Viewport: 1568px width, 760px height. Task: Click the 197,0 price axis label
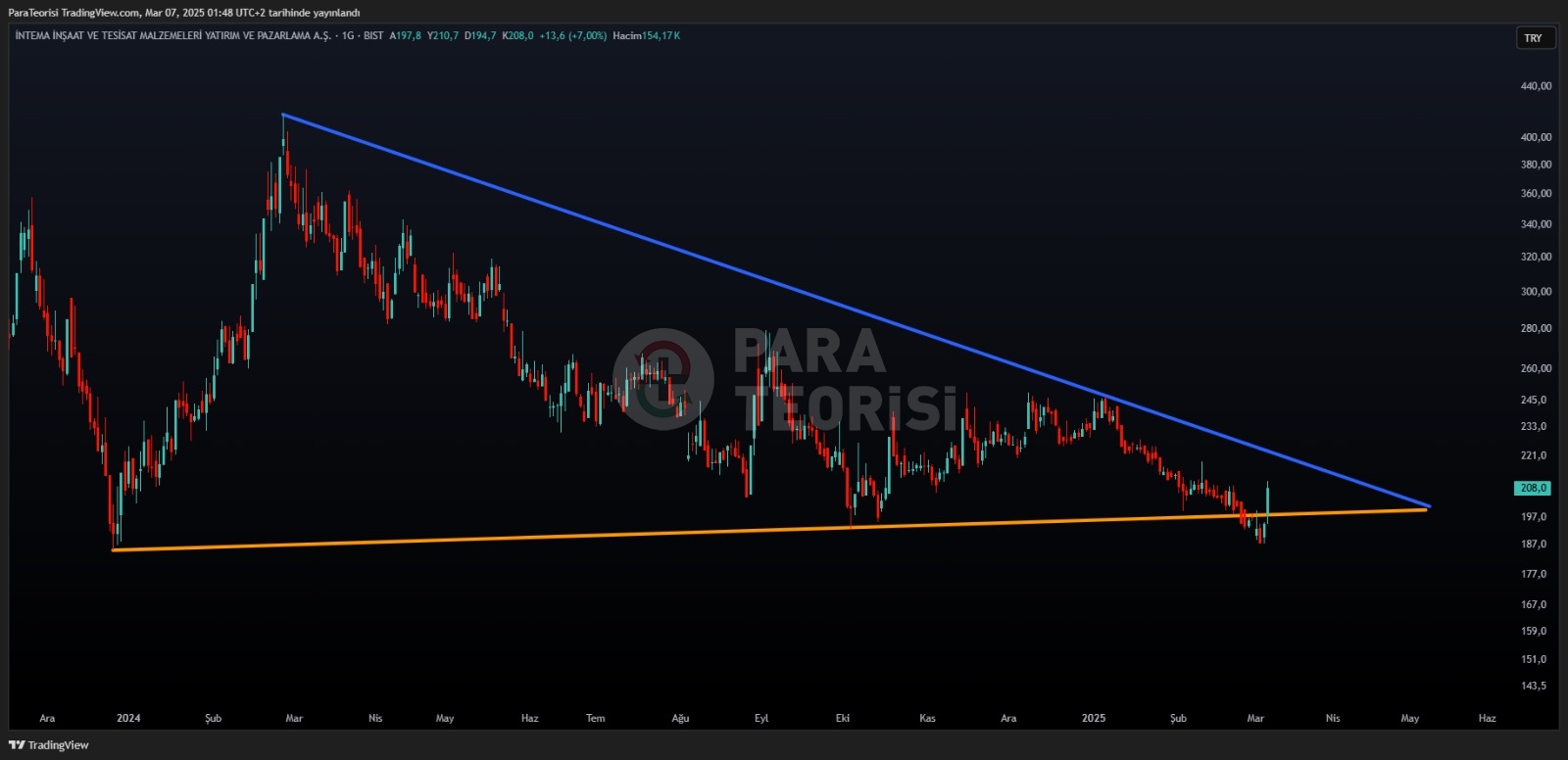1534,517
